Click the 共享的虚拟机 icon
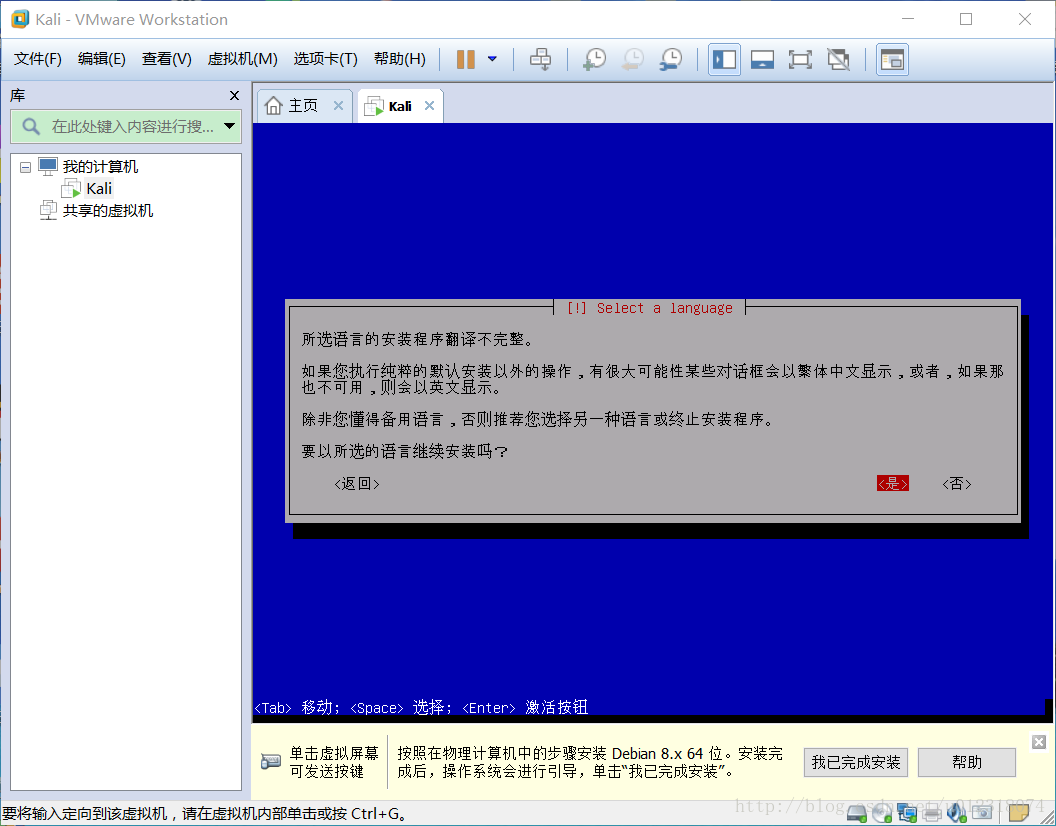Image resolution: width=1056 pixels, height=826 pixels. click(48, 210)
